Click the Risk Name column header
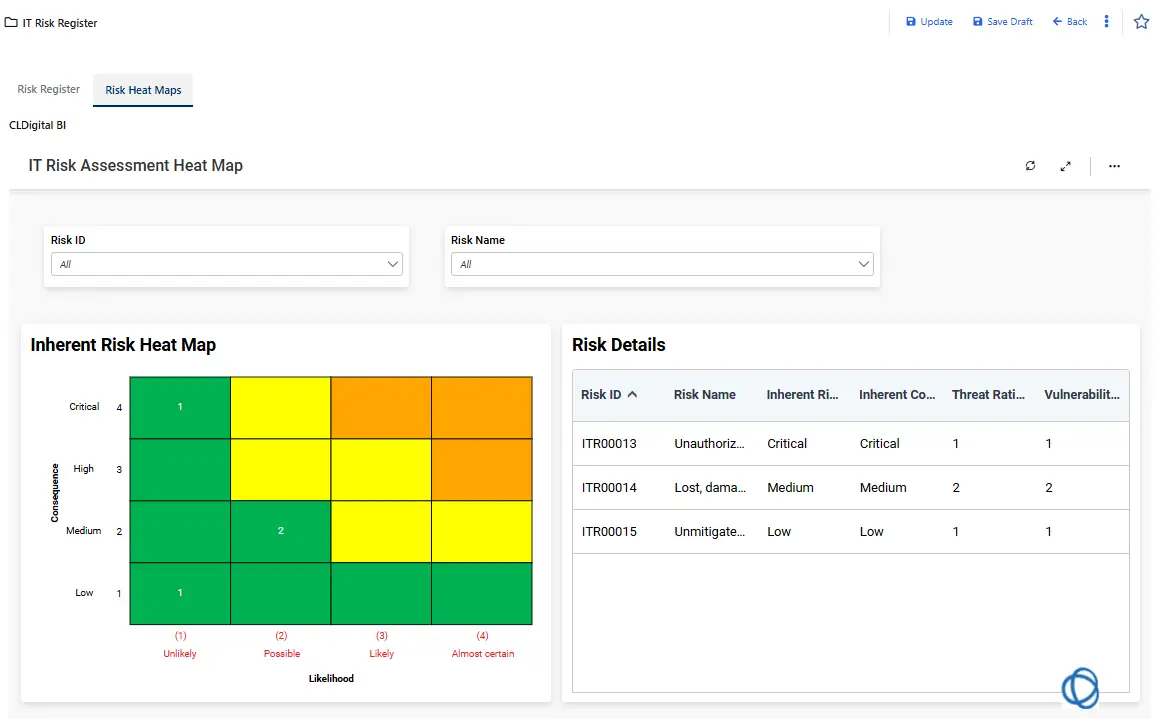Screen dimensions: 1160x719 click(704, 395)
